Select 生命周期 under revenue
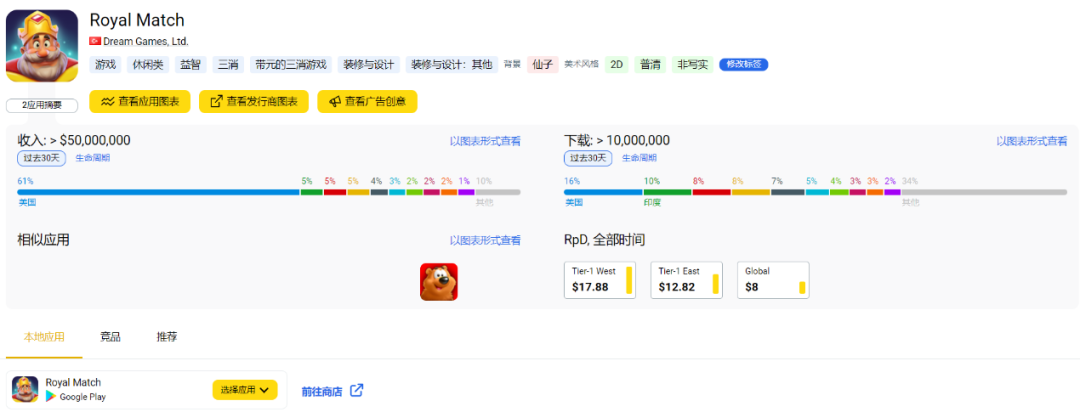 pos(92,158)
